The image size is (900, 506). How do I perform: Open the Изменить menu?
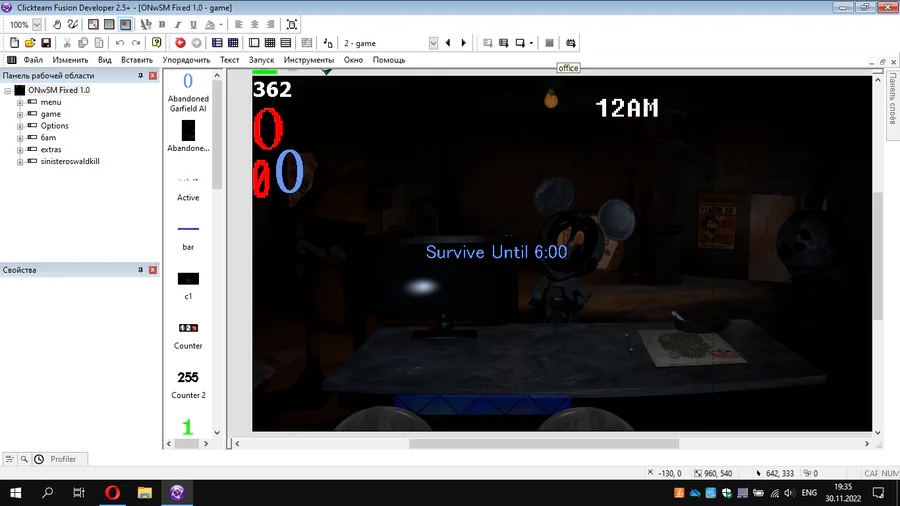click(x=70, y=60)
